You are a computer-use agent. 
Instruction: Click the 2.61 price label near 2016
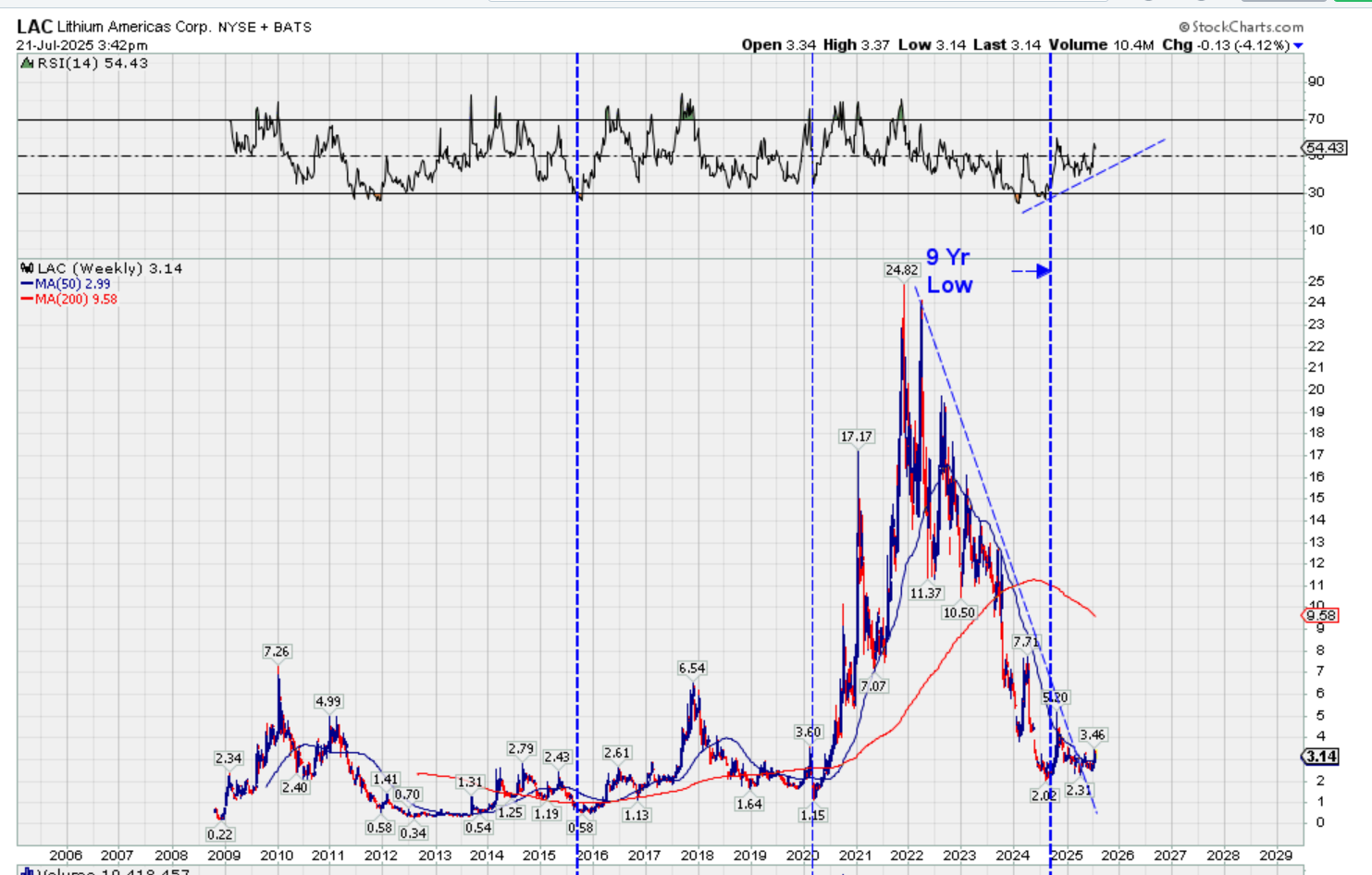(x=617, y=753)
